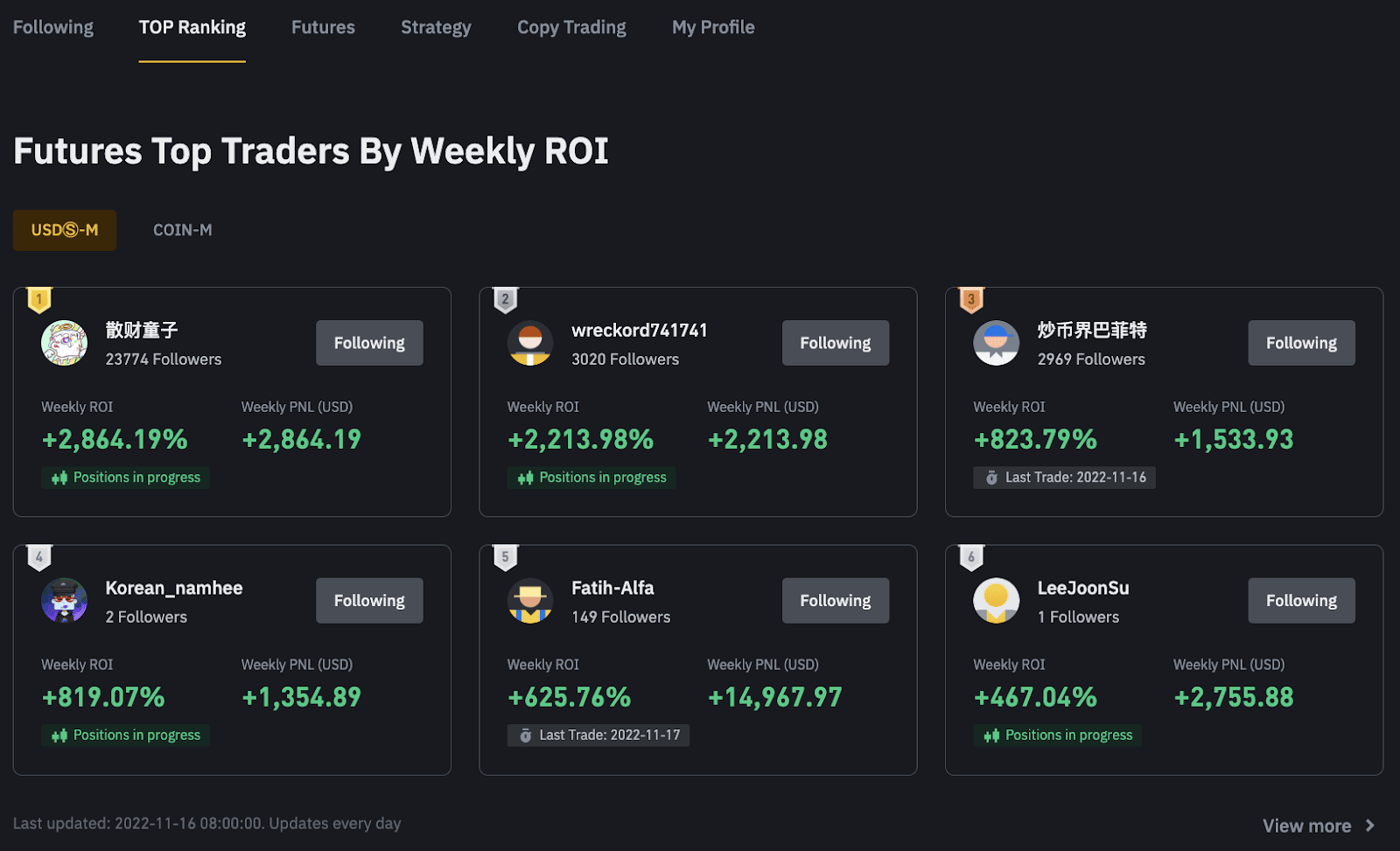The width and height of the screenshot is (1400, 851).
Task: Click the rank 1 badge on 散财童子's card
Action: pyautogui.click(x=39, y=300)
